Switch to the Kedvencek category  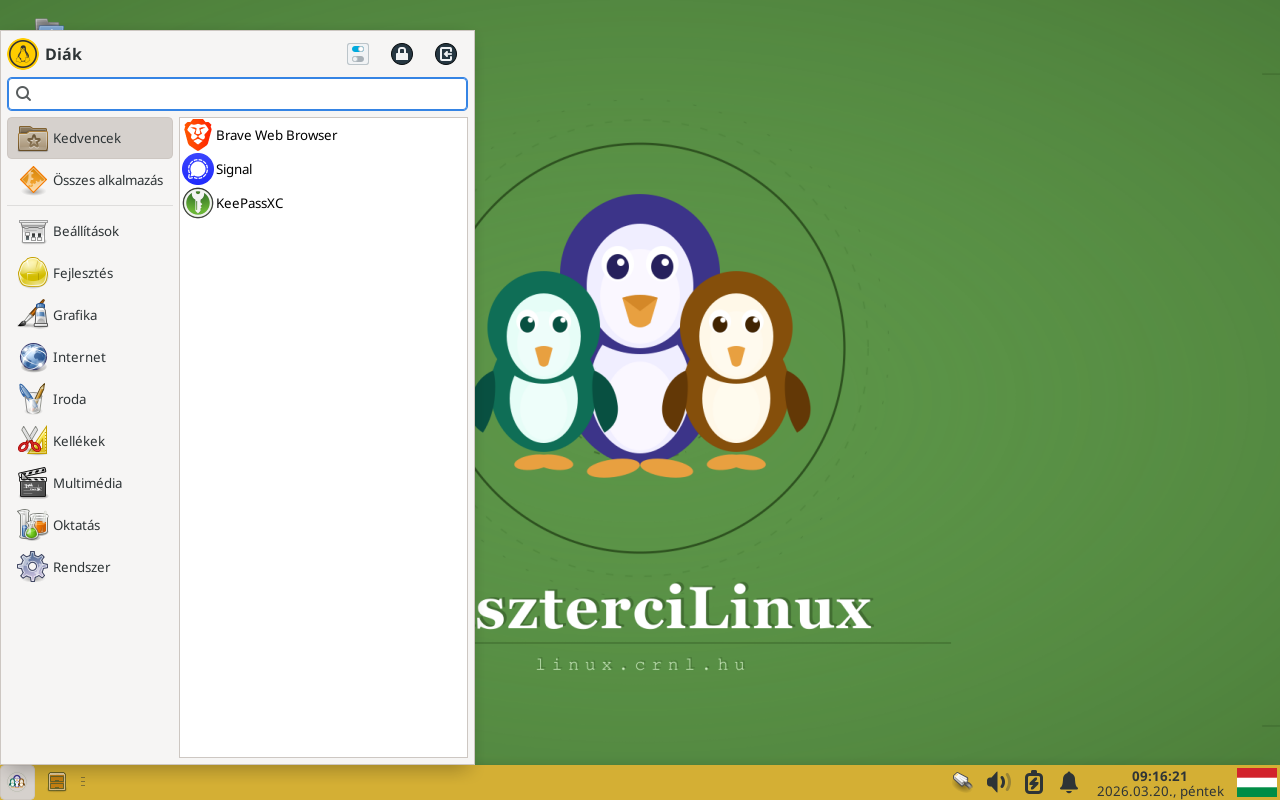tap(89, 138)
